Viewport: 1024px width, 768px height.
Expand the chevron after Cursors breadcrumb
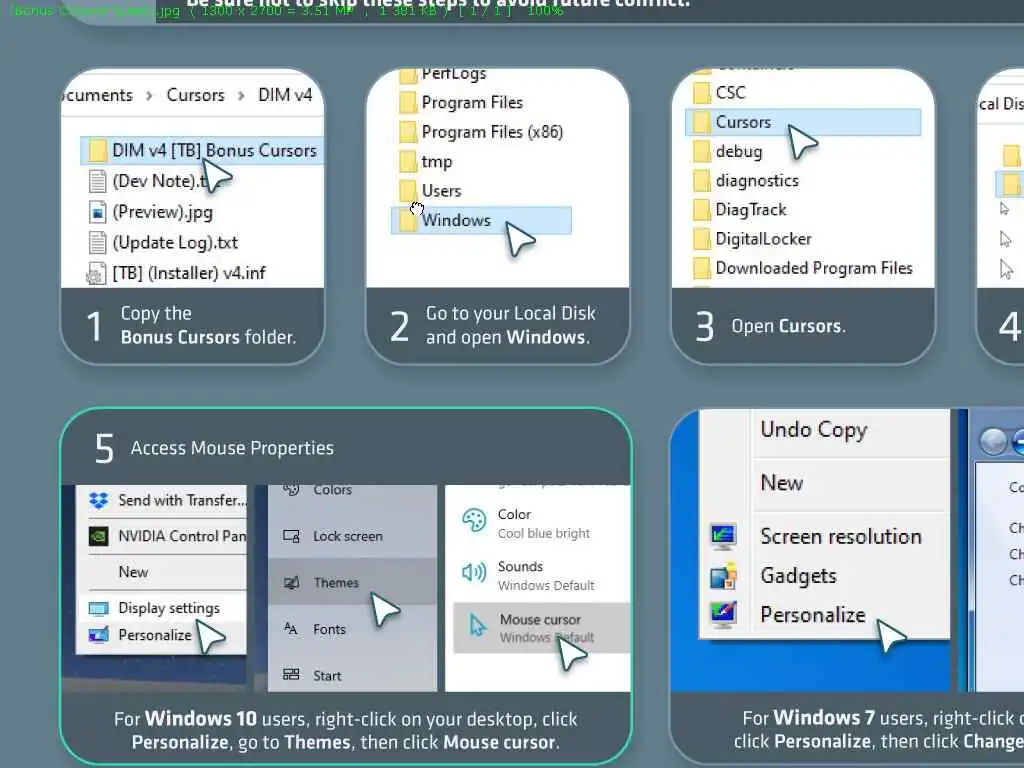[241, 96]
